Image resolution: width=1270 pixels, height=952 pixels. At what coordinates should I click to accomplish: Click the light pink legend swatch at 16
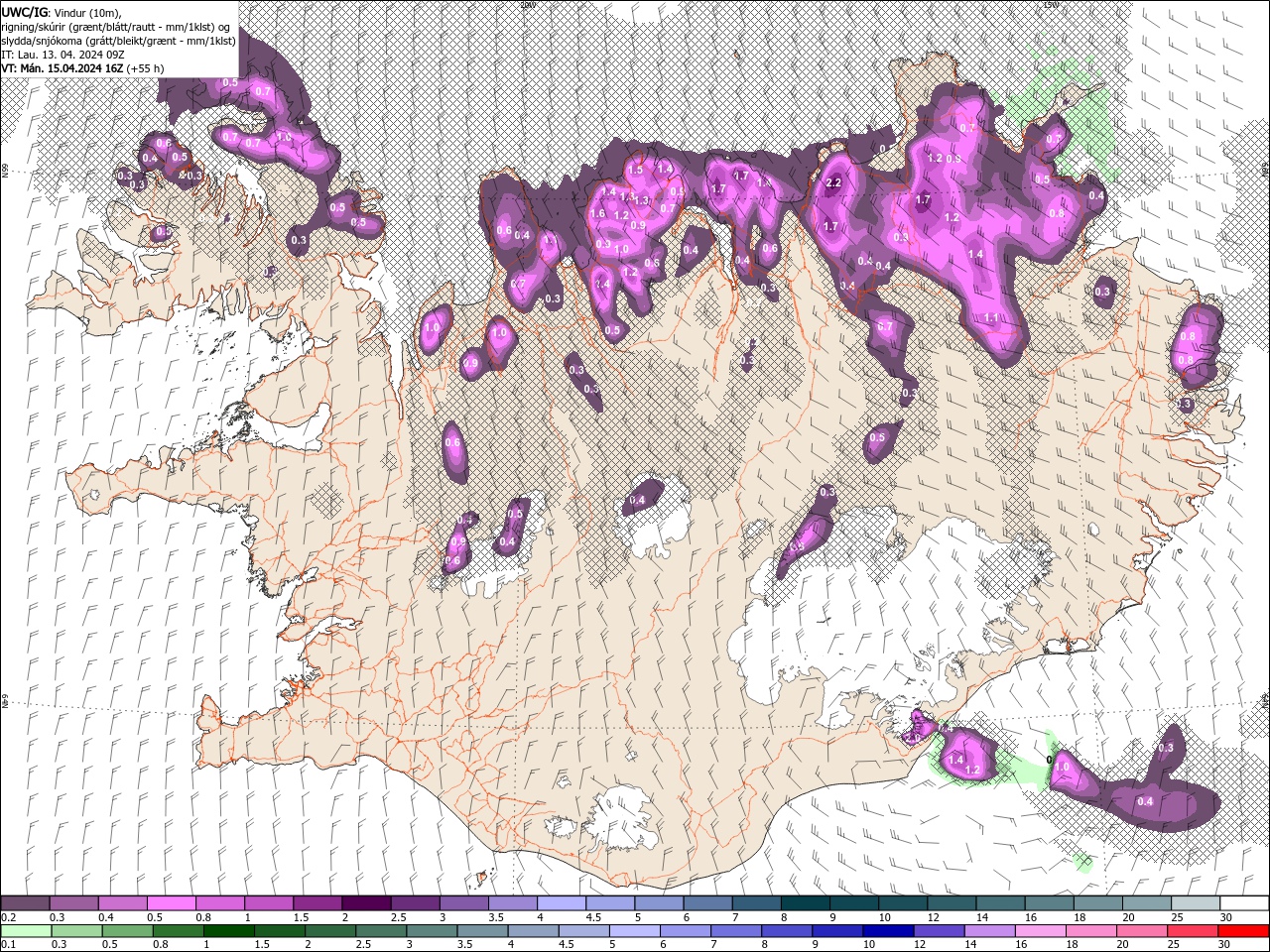point(1040,932)
